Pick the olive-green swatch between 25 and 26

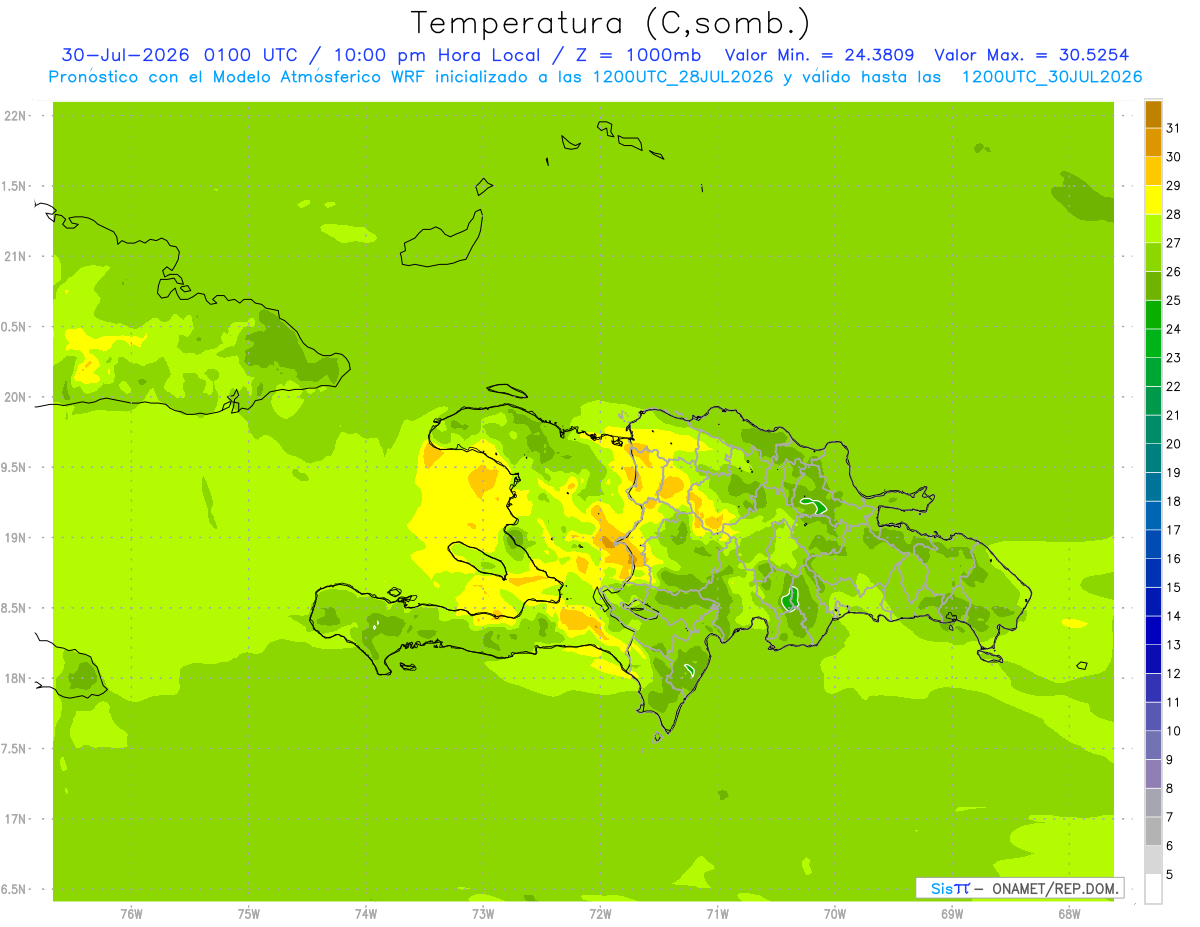1153,287
